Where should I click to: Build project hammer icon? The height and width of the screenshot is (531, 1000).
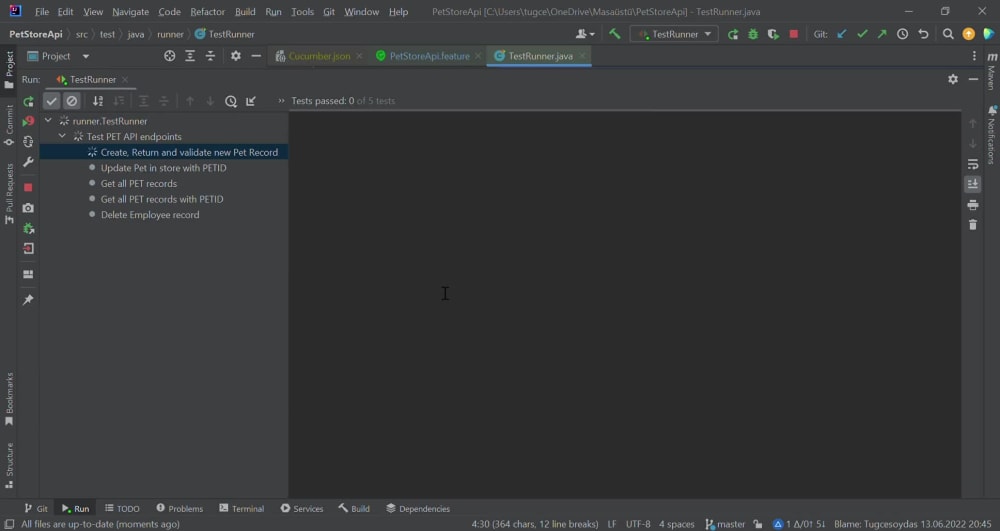click(615, 34)
